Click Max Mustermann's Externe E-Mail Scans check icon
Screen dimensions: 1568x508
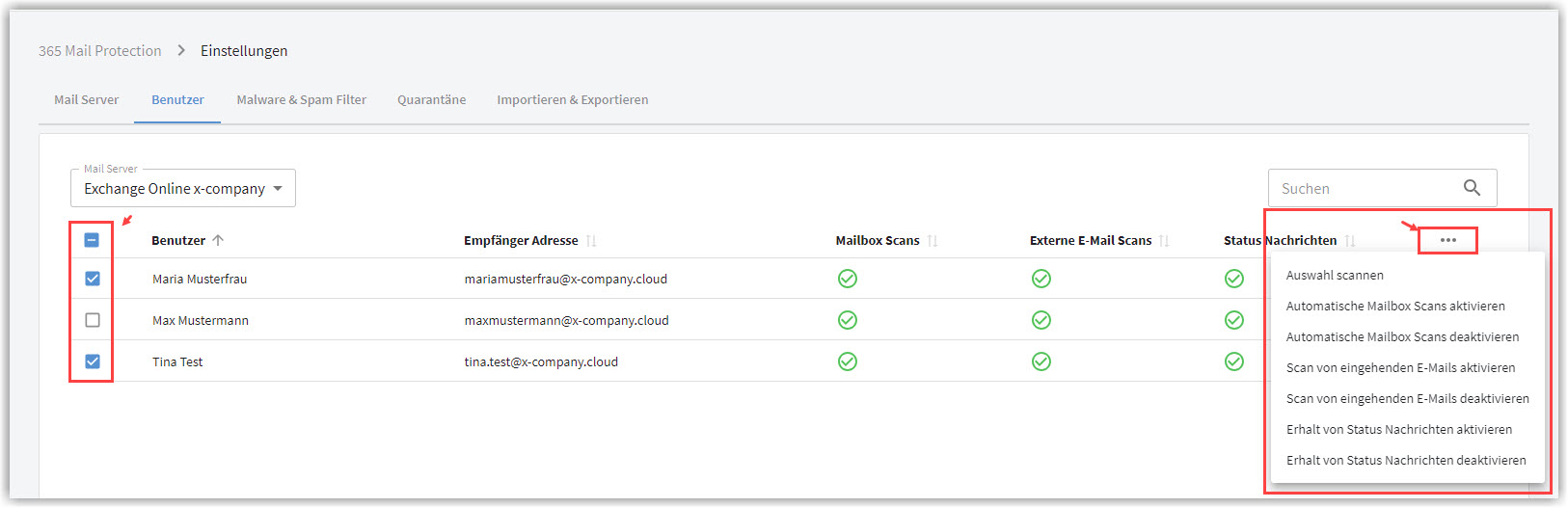click(1041, 320)
